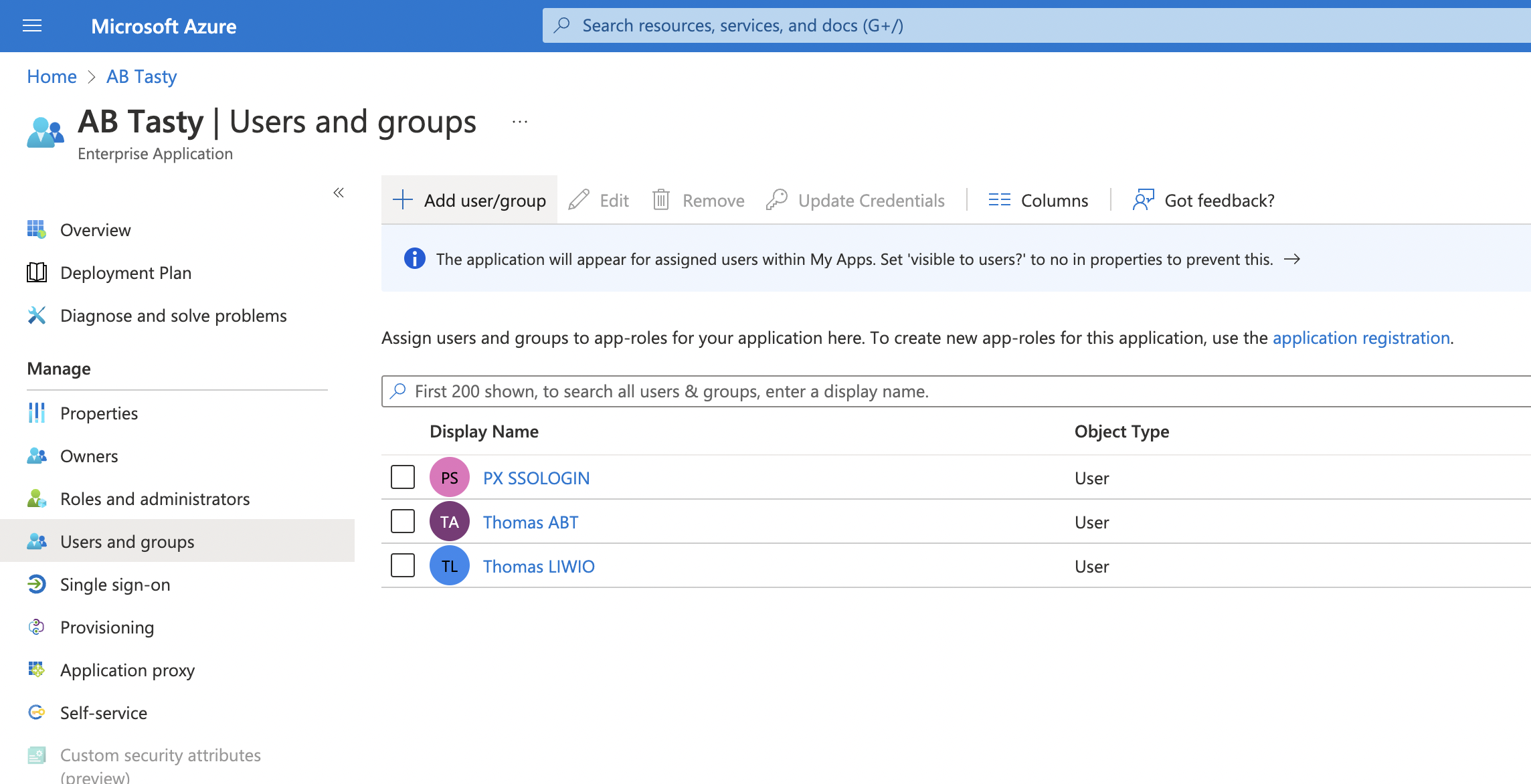
Task: Click the Microsoft Azure title
Action: (x=163, y=26)
